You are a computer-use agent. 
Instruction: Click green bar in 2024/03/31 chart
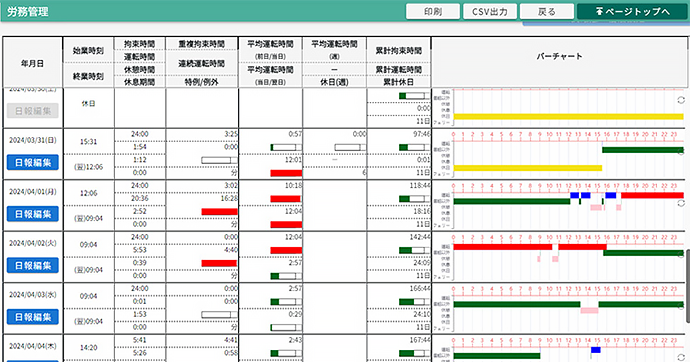pyautogui.click(x=643, y=150)
